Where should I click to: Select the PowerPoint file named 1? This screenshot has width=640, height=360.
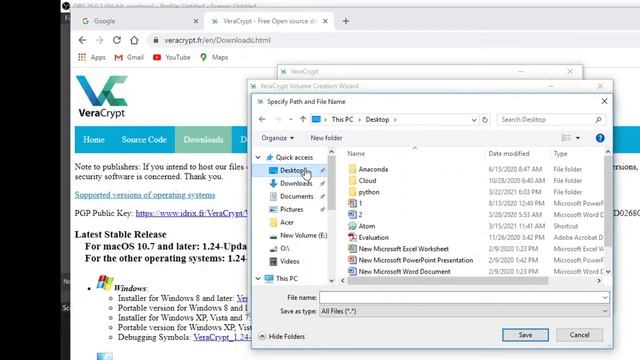[360, 203]
